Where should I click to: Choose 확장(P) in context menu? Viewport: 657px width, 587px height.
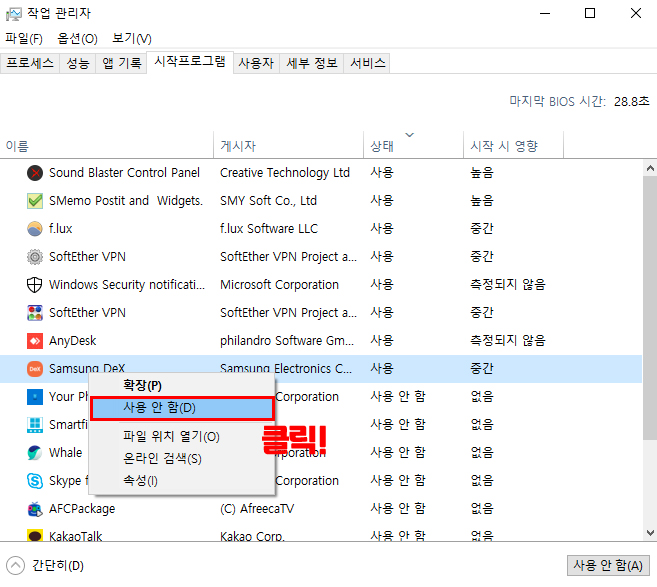(182, 385)
